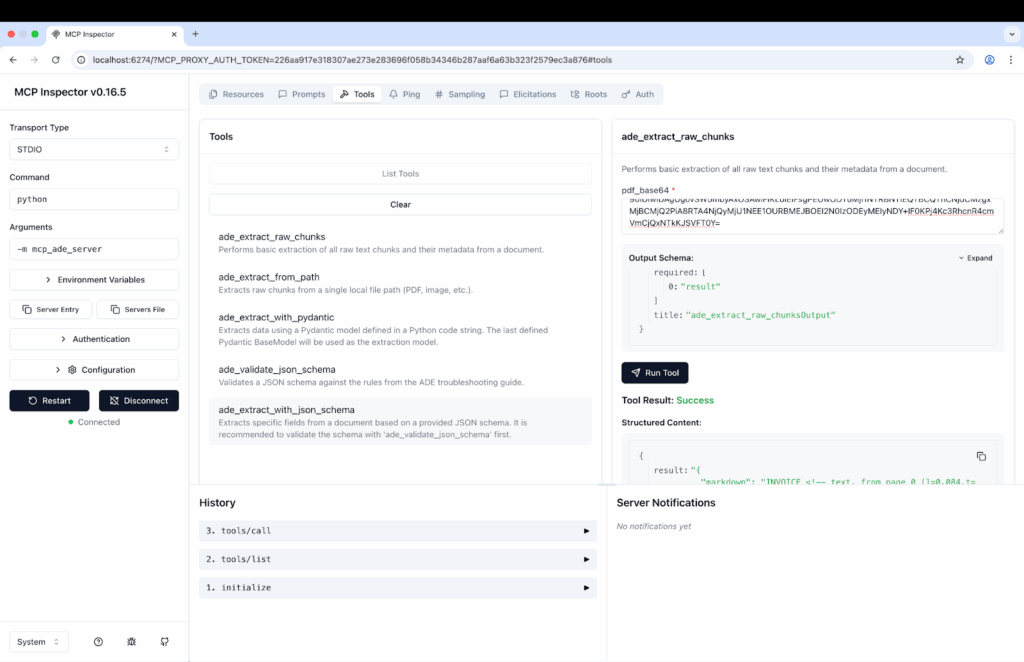Open the System theme selector
This screenshot has height=662, width=1024.
tap(39, 642)
